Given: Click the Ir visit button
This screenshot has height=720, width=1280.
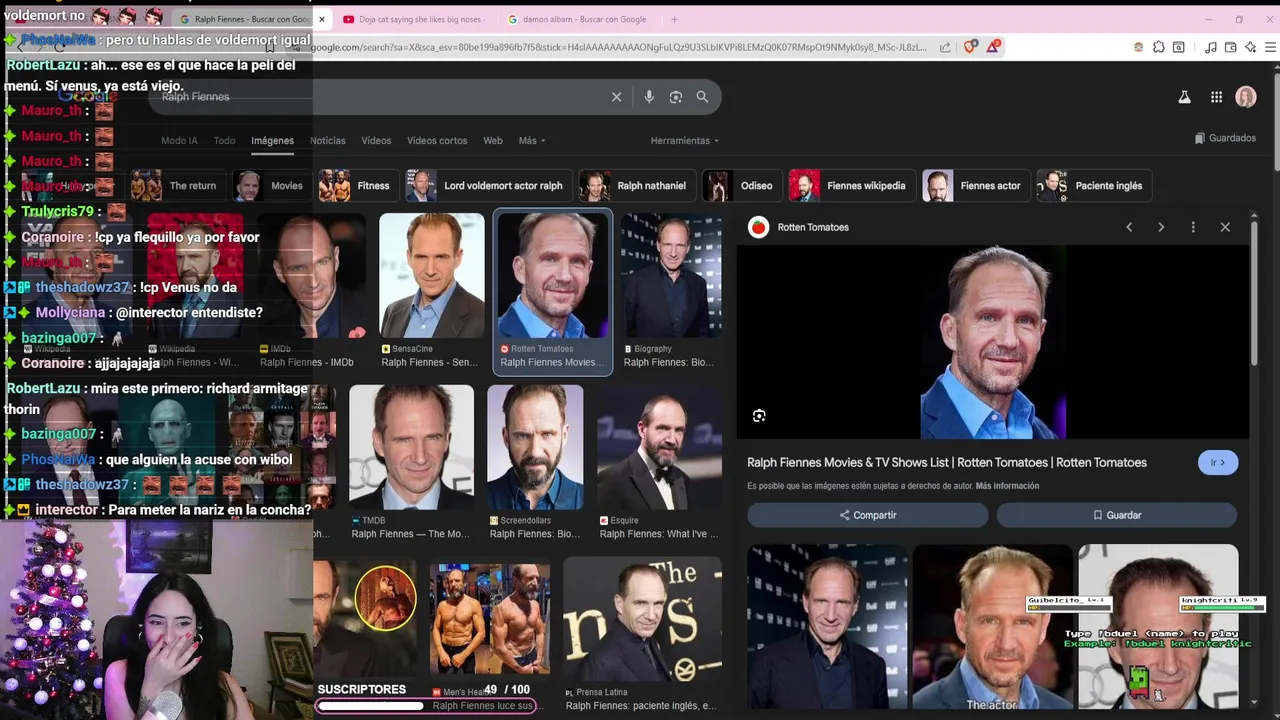Looking at the screenshot, I should tap(1218, 463).
